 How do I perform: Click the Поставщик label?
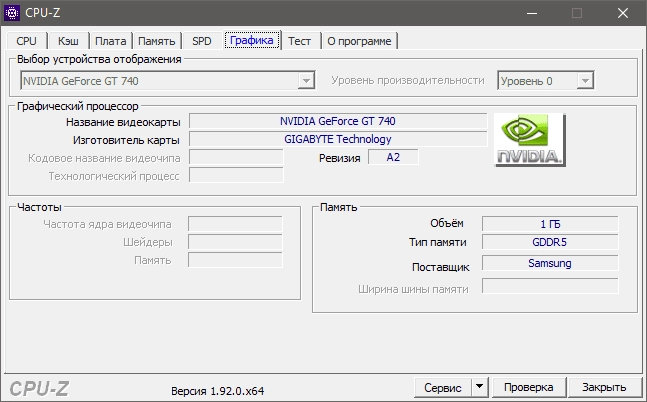(x=441, y=267)
